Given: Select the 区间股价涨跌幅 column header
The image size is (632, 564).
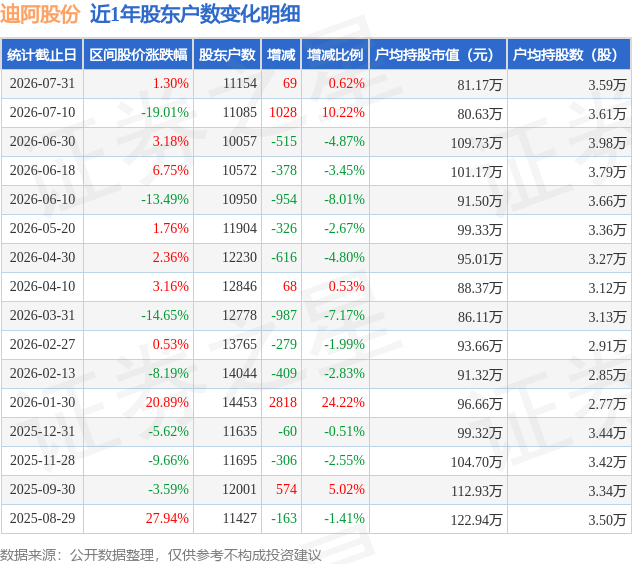Looking at the screenshot, I should (x=138, y=54).
